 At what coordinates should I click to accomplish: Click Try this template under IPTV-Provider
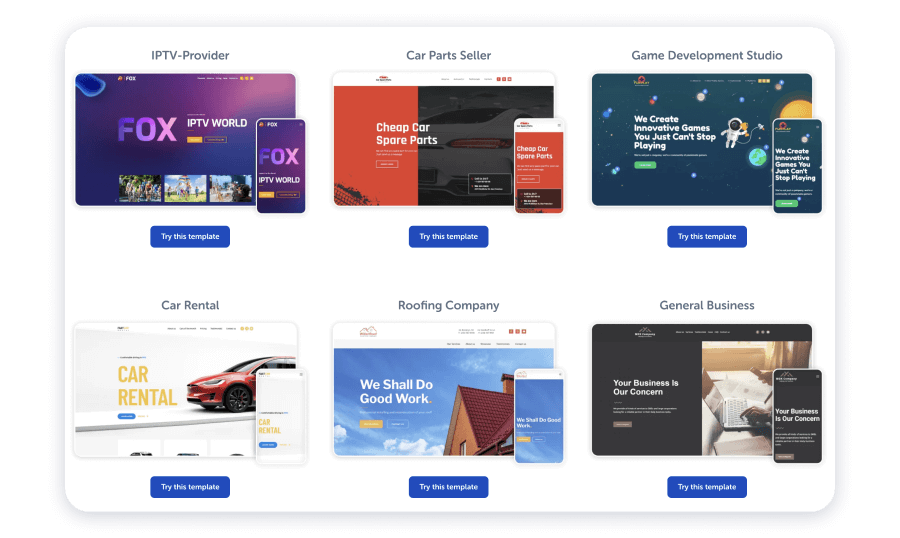tap(190, 237)
